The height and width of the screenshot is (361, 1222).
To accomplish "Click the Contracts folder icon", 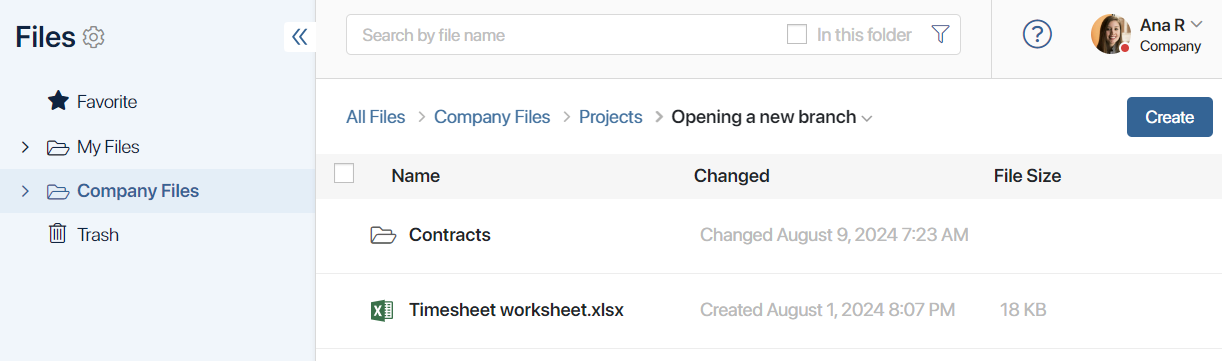I will coord(383,235).
